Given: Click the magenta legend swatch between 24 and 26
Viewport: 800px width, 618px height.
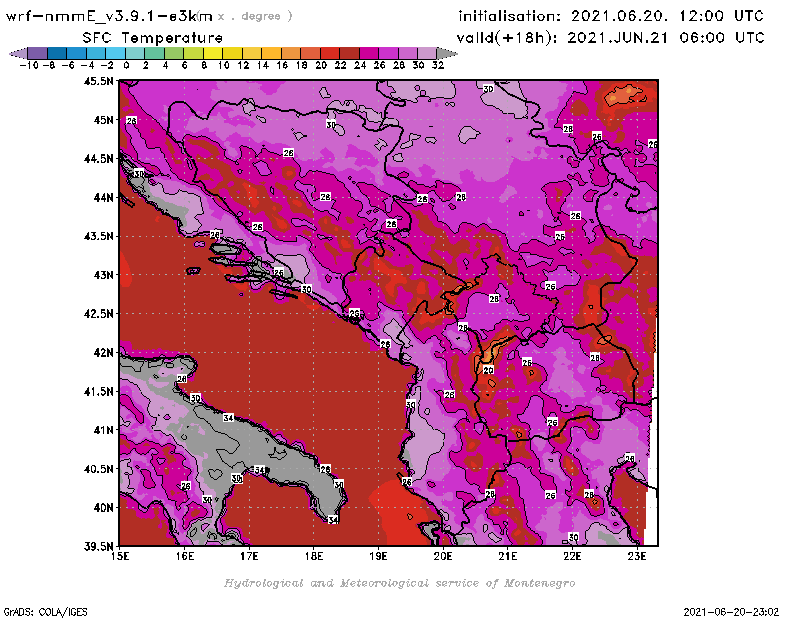Looking at the screenshot, I should (x=369, y=54).
